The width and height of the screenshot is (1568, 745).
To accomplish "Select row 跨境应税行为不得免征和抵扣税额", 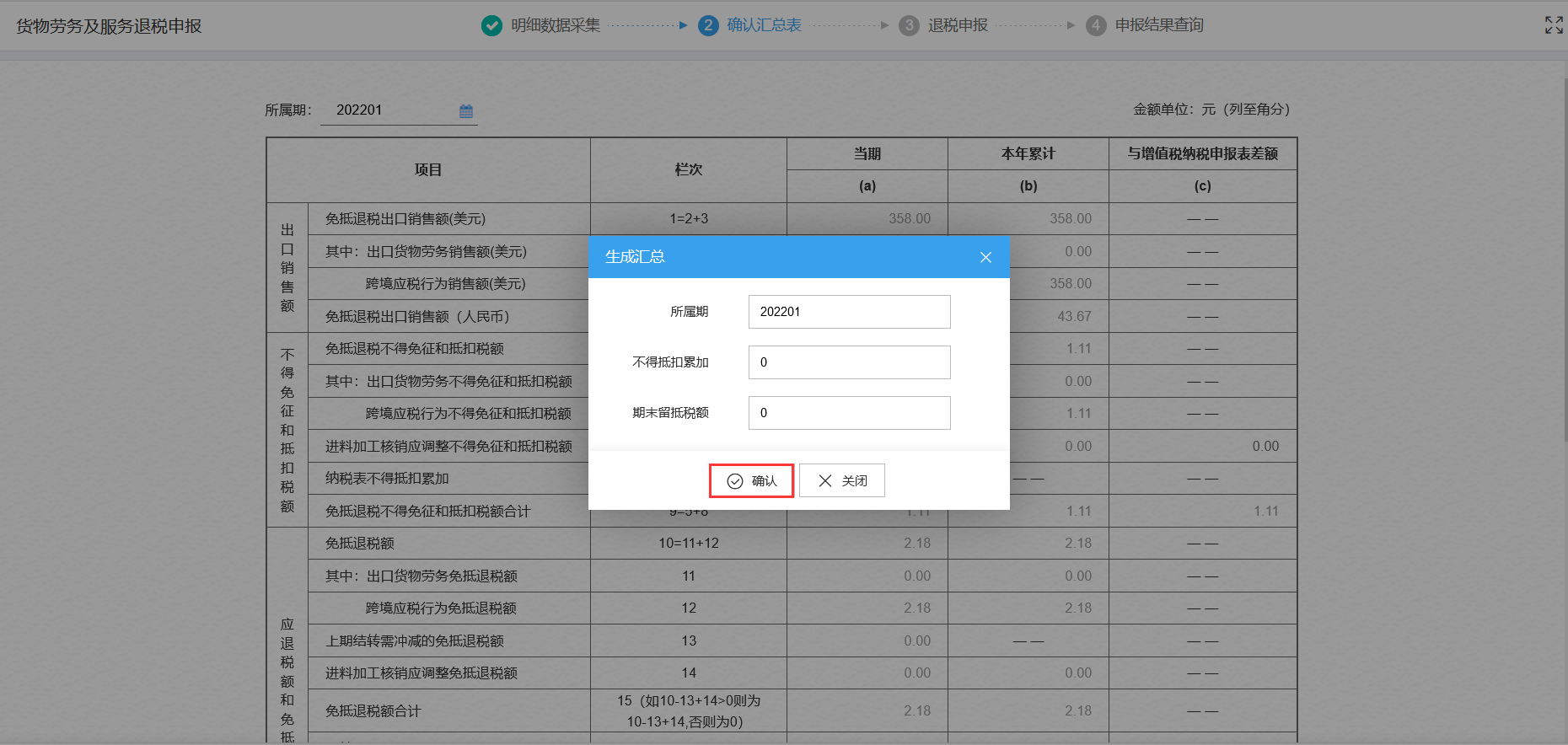I will click(x=469, y=414).
